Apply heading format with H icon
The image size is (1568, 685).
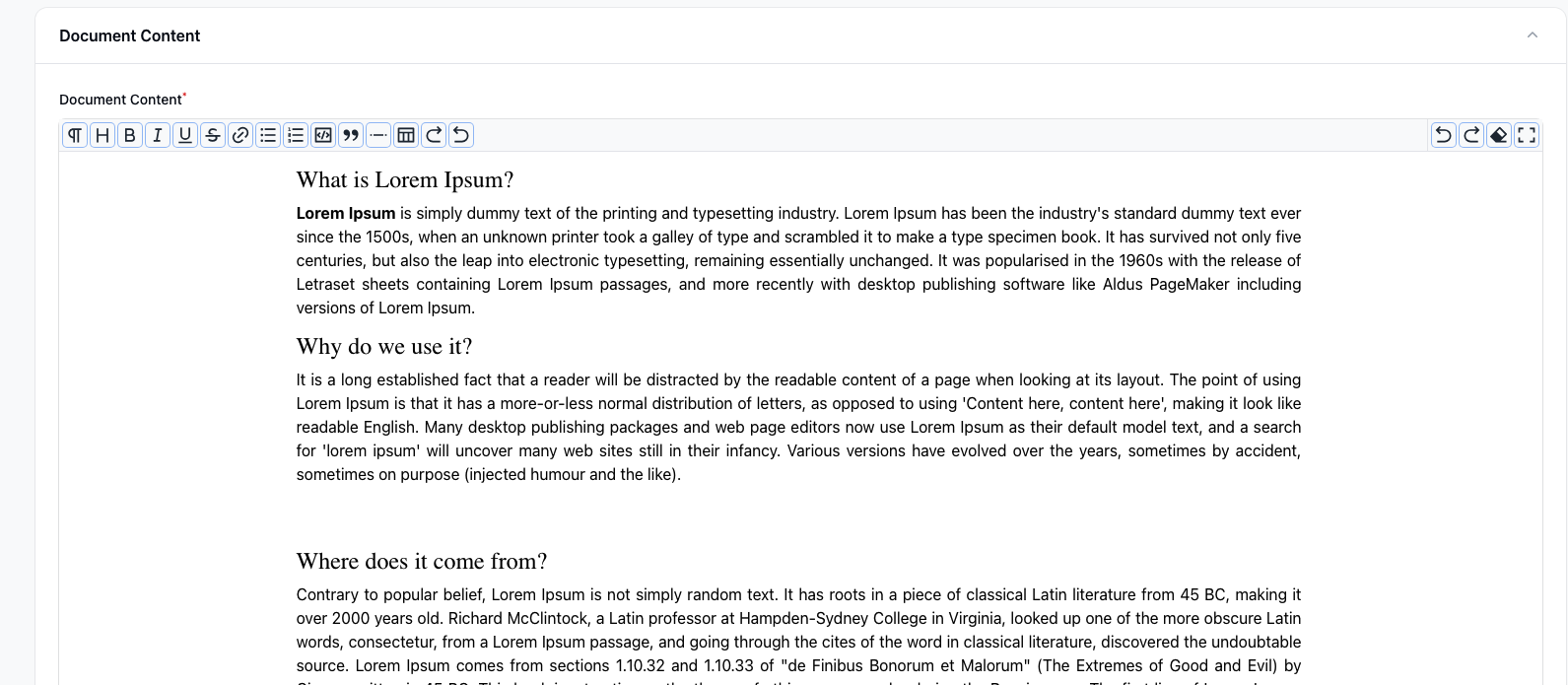[x=102, y=135]
